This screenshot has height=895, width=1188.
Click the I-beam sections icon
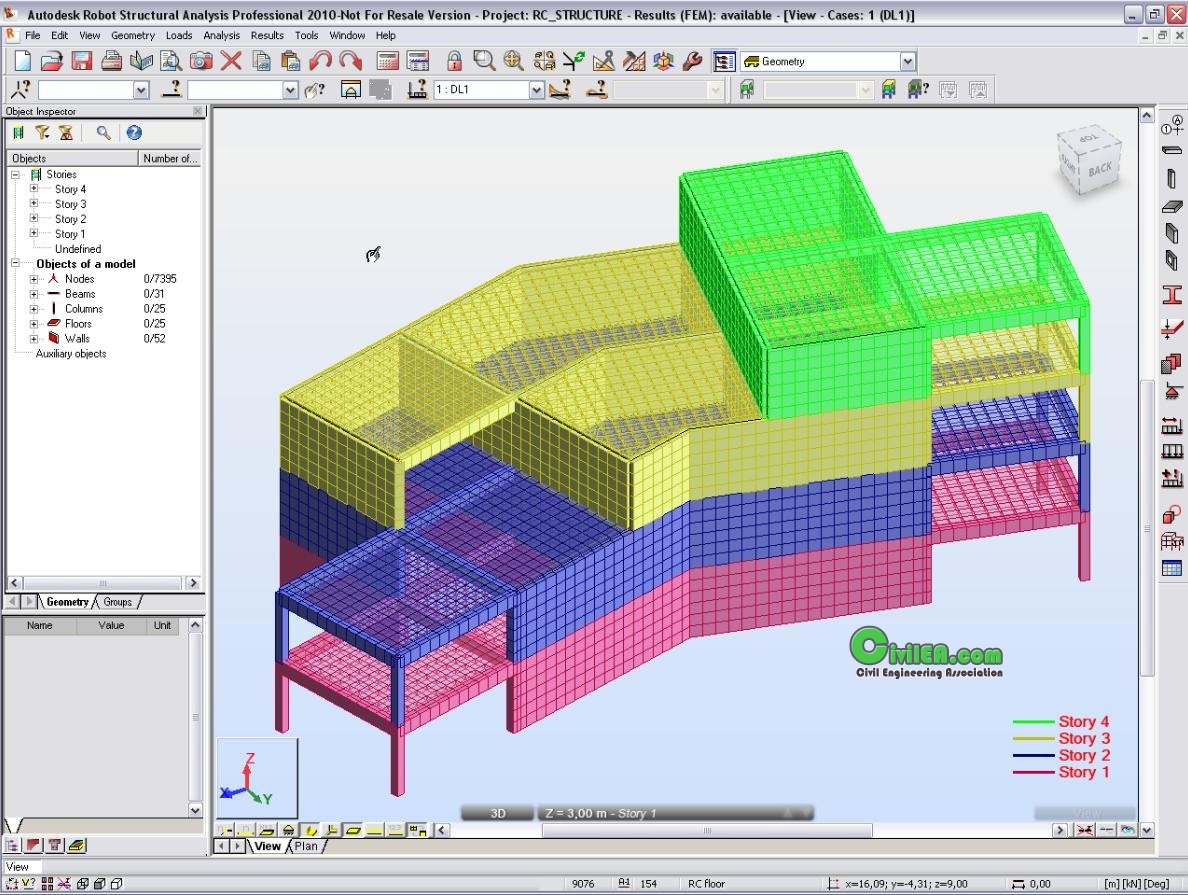[1171, 295]
